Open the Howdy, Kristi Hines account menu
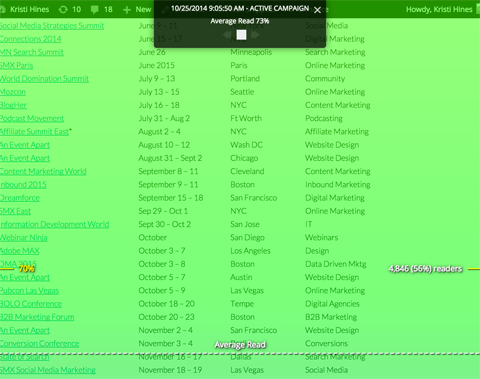This screenshot has height=379, width=480. [x=439, y=9]
